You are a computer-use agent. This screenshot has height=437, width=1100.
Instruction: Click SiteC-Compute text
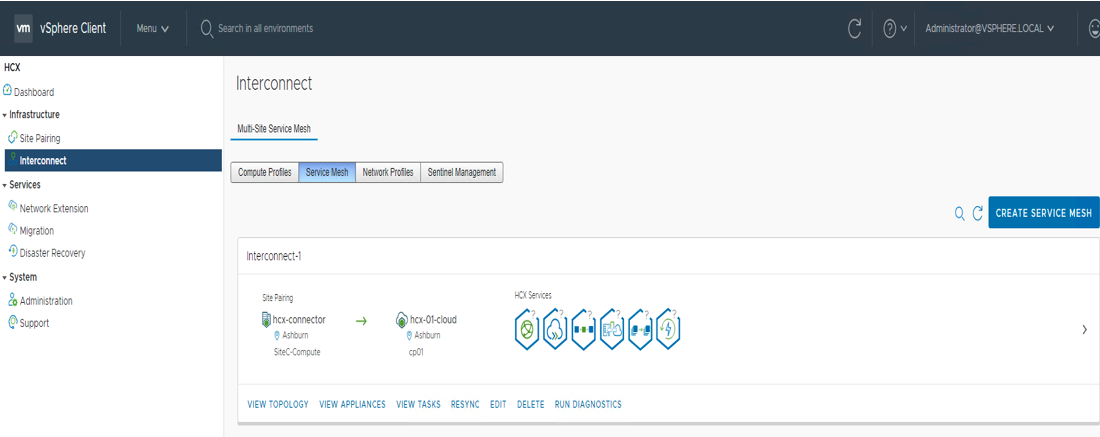[297, 352]
